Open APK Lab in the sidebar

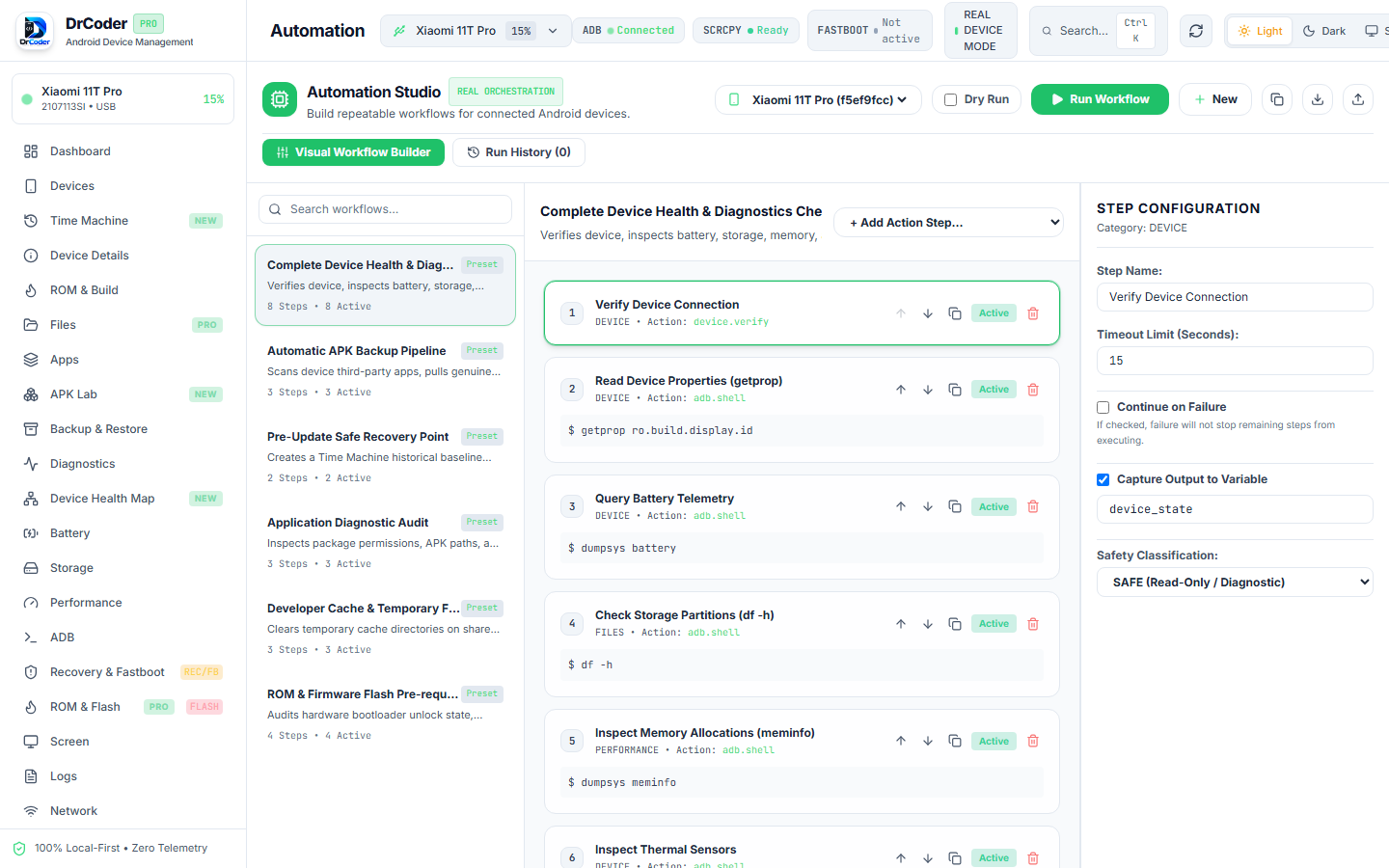[123, 394]
